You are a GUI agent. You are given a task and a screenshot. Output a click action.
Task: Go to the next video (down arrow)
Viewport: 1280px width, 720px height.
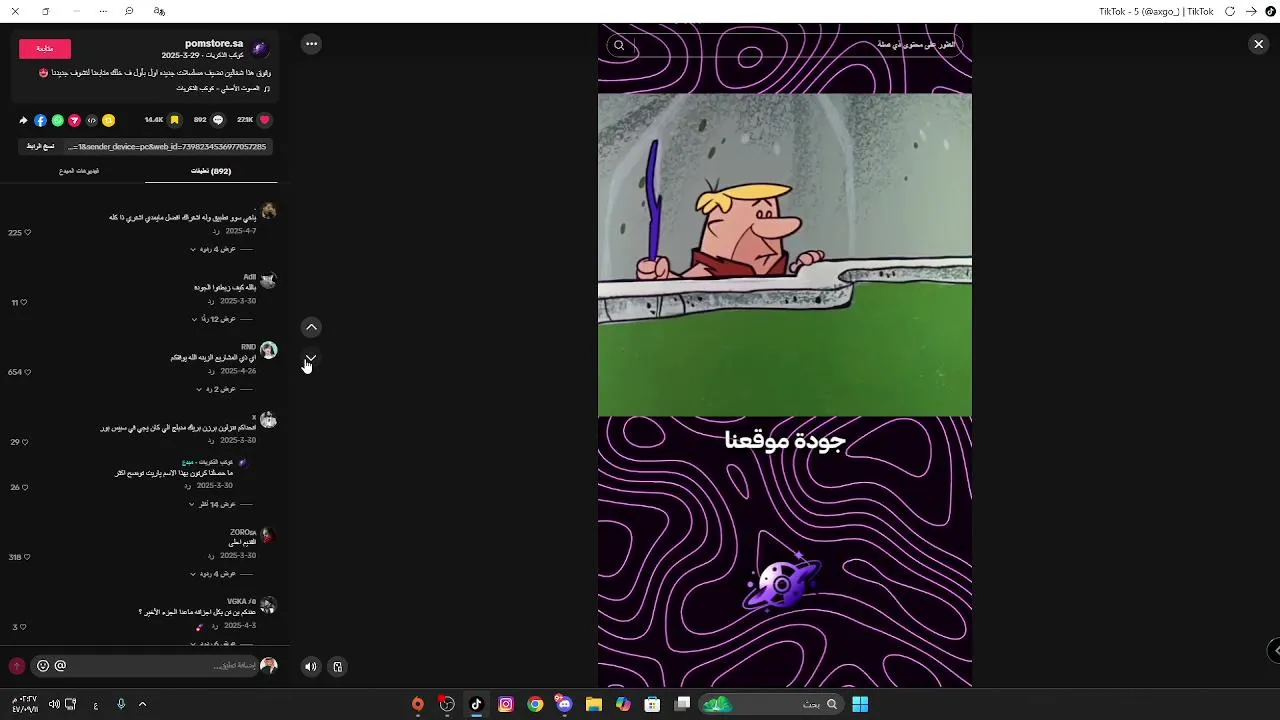(311, 358)
